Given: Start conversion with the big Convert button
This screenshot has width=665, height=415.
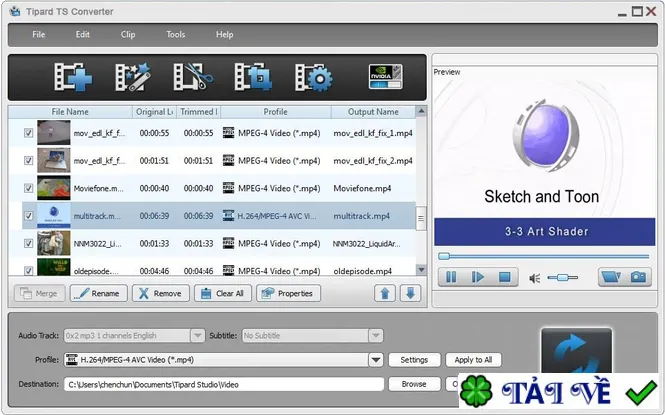Looking at the screenshot, I should [x=576, y=351].
